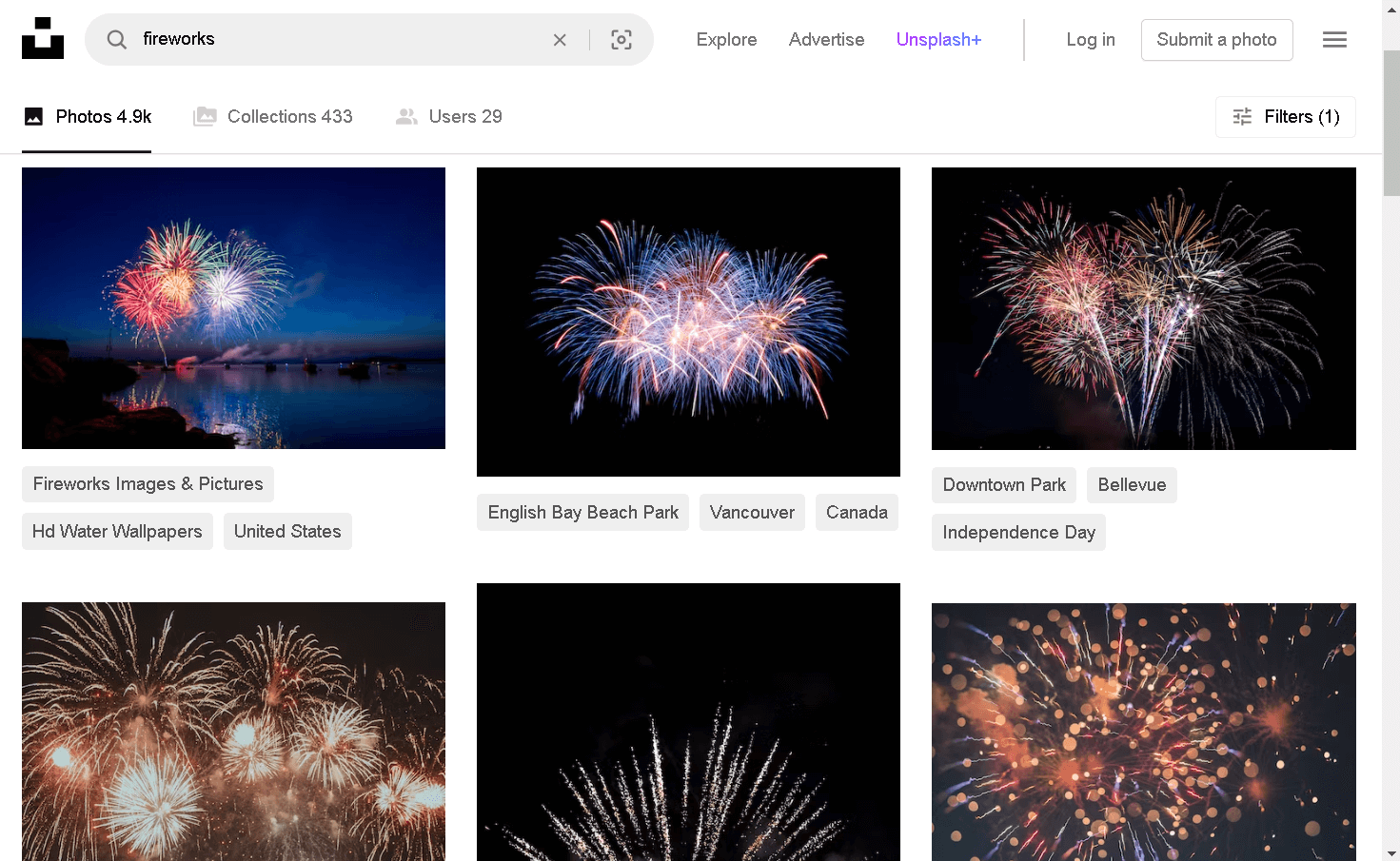
Task: Open the Explore menu
Action: [726, 39]
